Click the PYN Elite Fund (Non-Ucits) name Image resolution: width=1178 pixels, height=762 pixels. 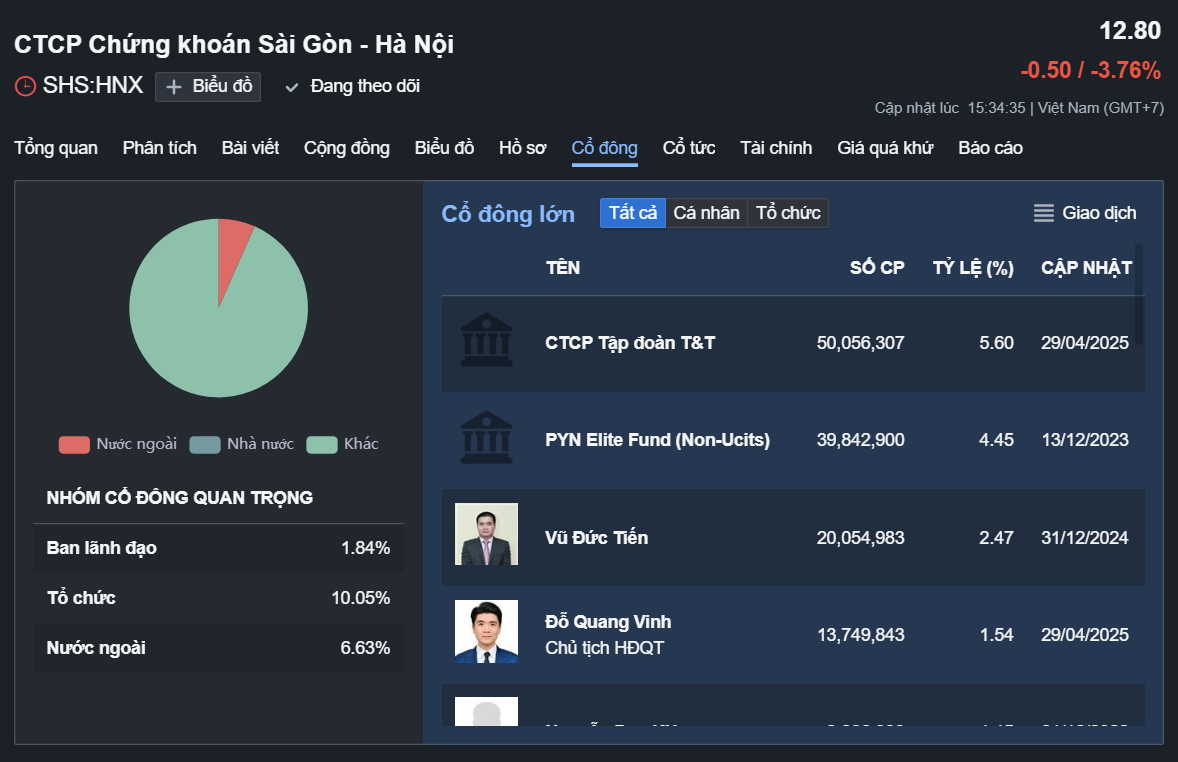pyautogui.click(x=657, y=440)
